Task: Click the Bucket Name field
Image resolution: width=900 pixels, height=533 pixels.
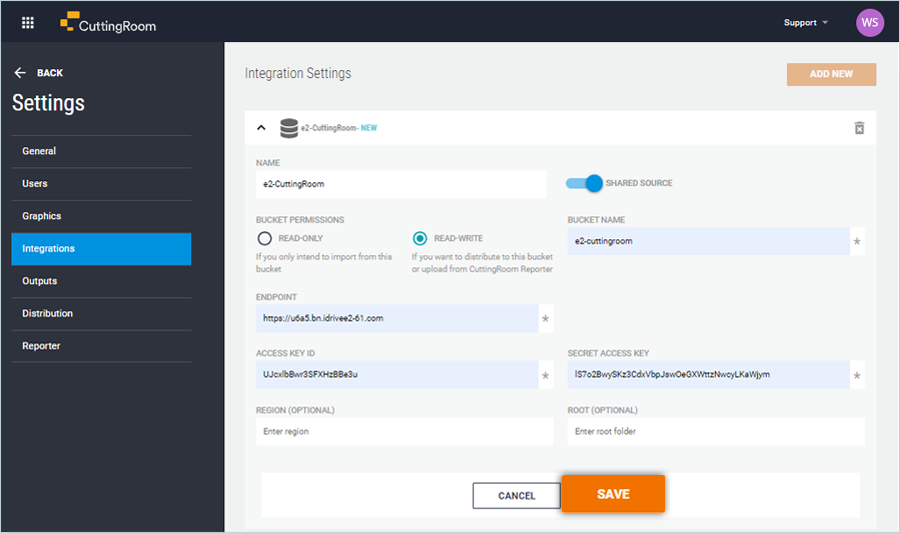Action: point(708,241)
